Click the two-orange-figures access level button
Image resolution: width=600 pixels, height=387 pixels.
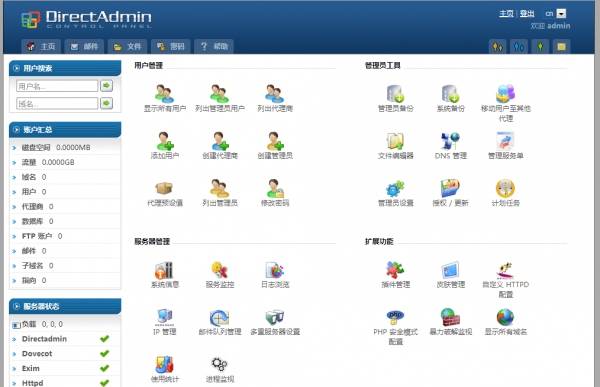pos(498,47)
